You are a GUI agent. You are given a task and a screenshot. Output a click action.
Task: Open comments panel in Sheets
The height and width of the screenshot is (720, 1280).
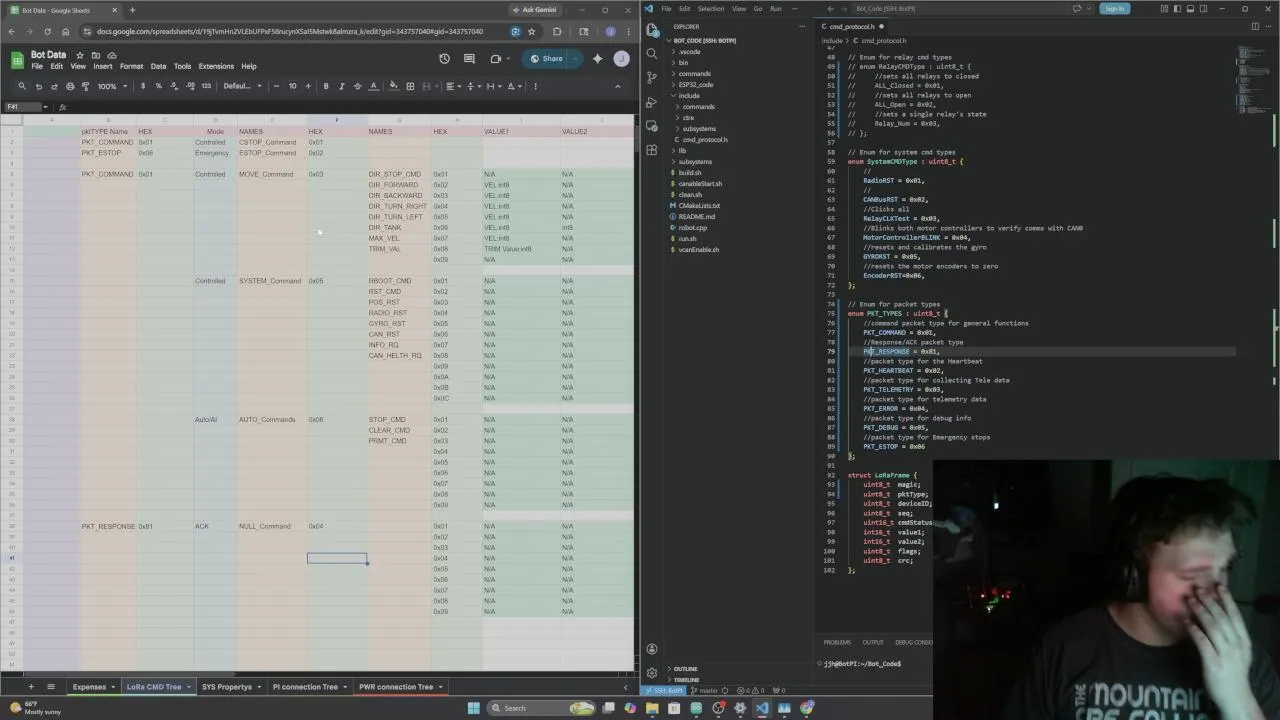[470, 59]
